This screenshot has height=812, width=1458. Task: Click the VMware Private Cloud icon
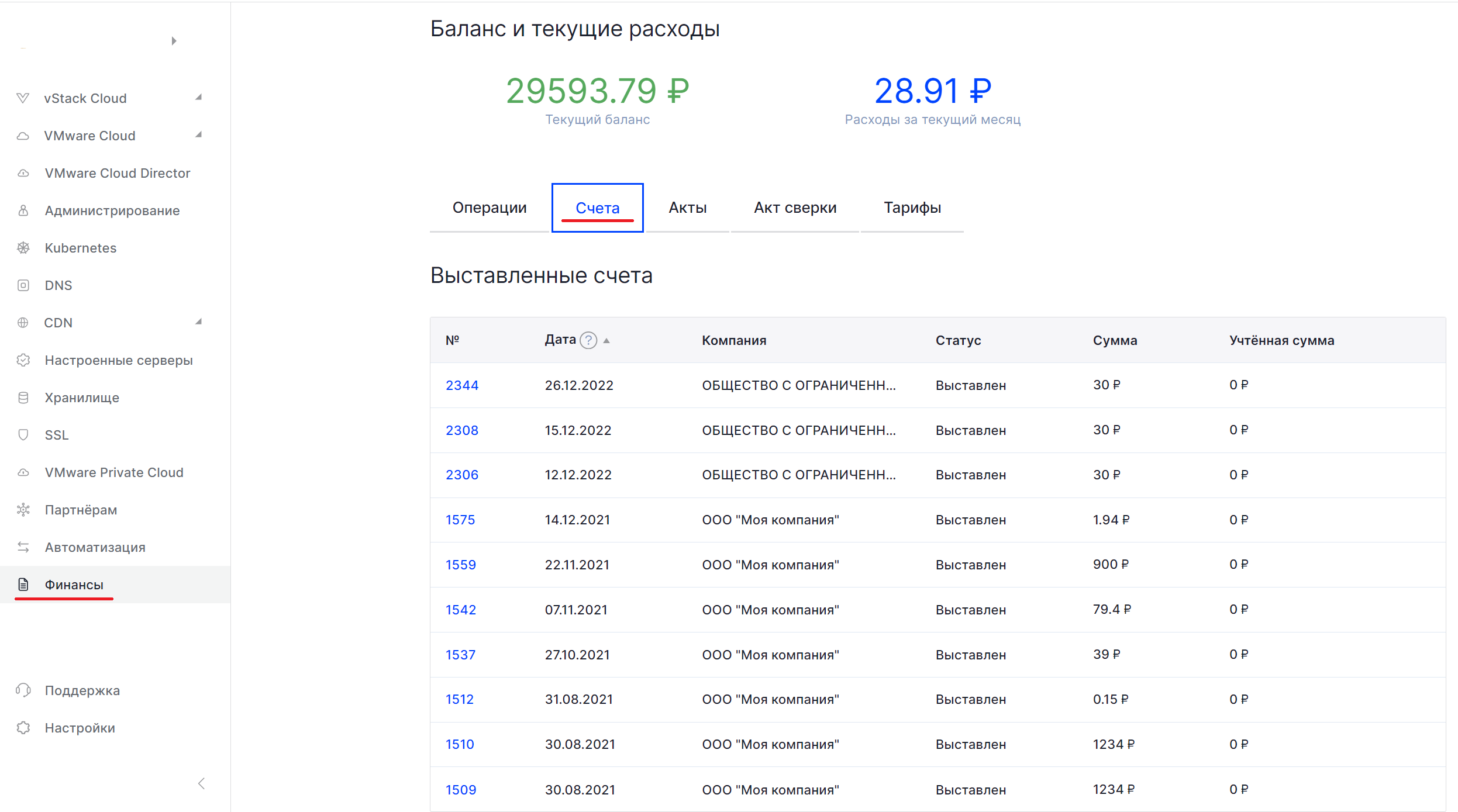pyautogui.click(x=23, y=472)
